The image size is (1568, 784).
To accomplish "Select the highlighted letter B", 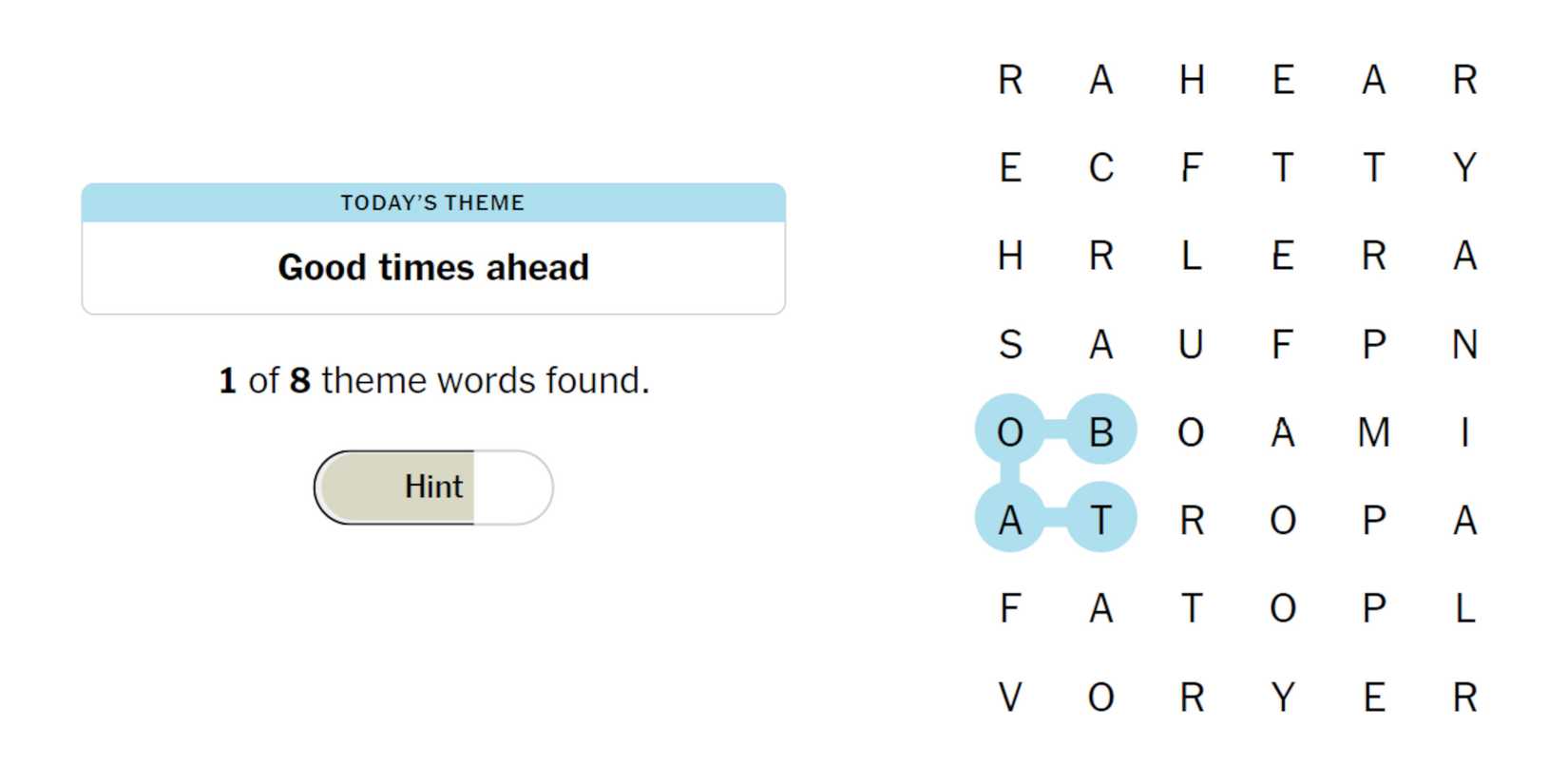I will [1100, 432].
